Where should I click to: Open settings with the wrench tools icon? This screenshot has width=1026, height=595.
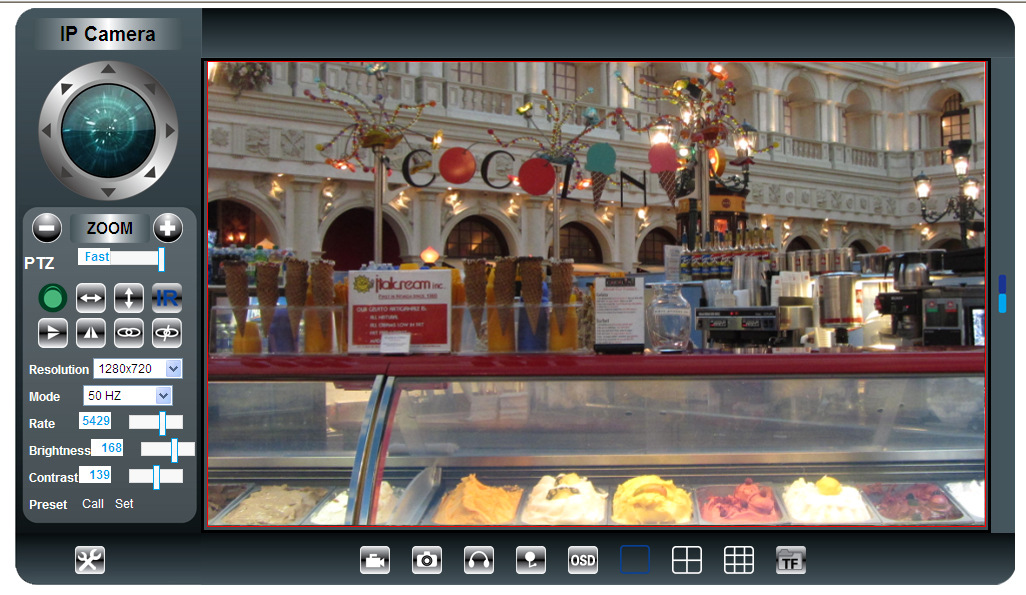(x=90, y=561)
